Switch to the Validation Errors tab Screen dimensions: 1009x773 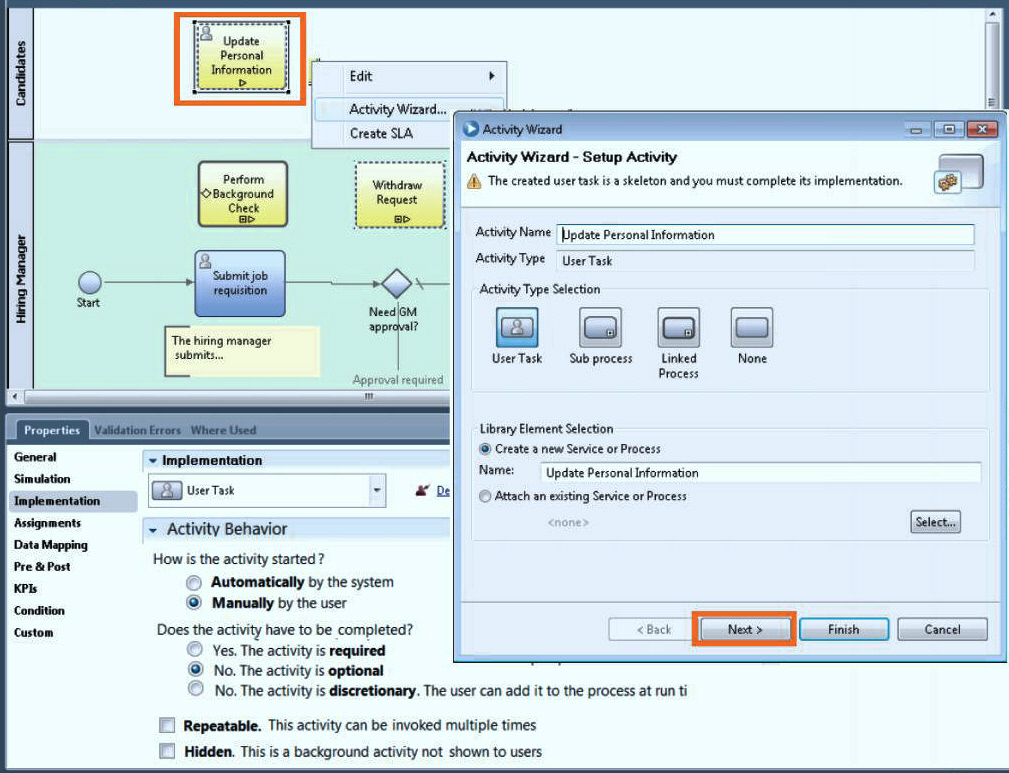click(137, 430)
